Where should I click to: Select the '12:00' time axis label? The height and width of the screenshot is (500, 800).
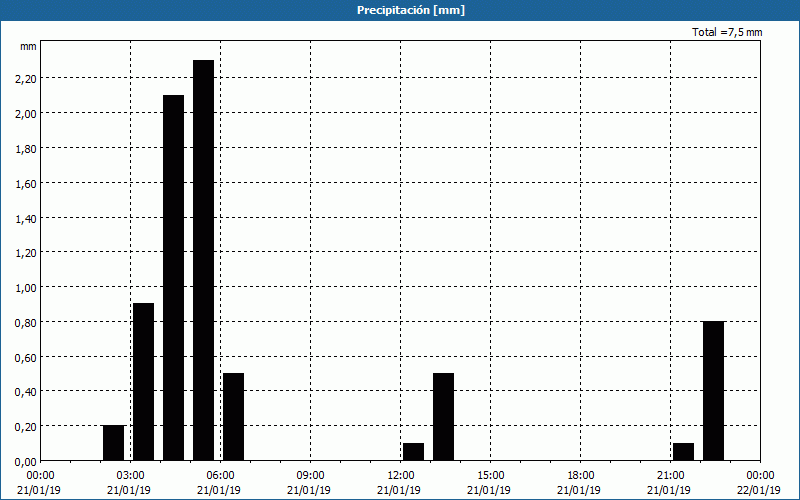(401, 476)
